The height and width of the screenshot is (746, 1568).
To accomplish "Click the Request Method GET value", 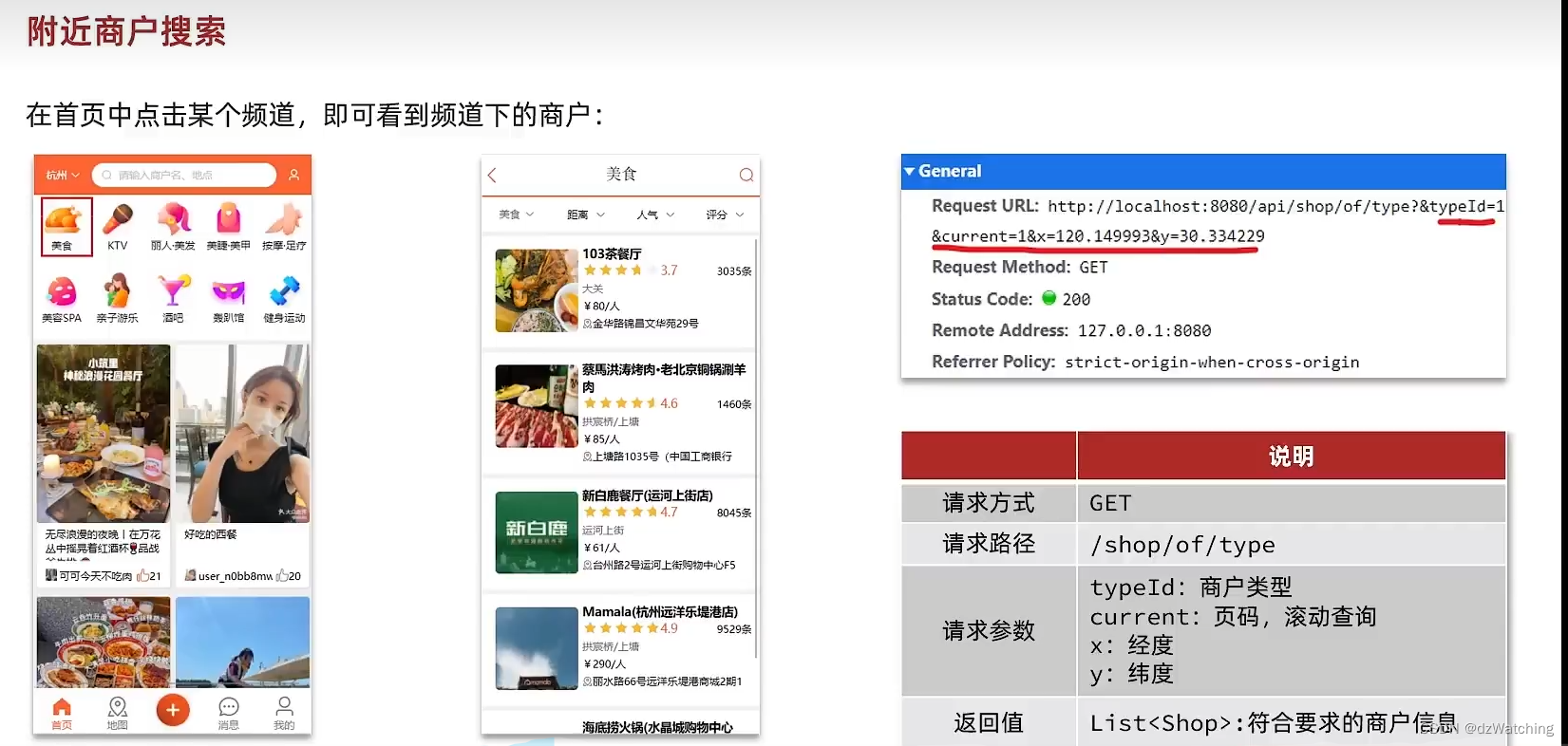I will click(x=1094, y=268).
